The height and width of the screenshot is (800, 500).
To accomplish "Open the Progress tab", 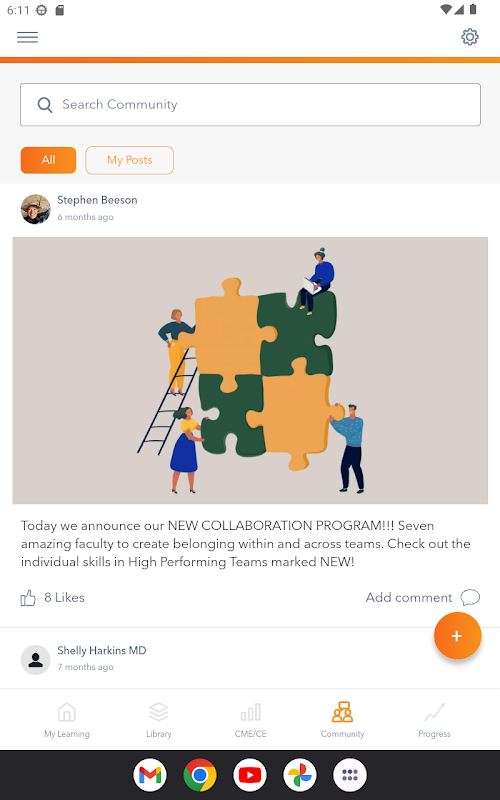I will (434, 720).
